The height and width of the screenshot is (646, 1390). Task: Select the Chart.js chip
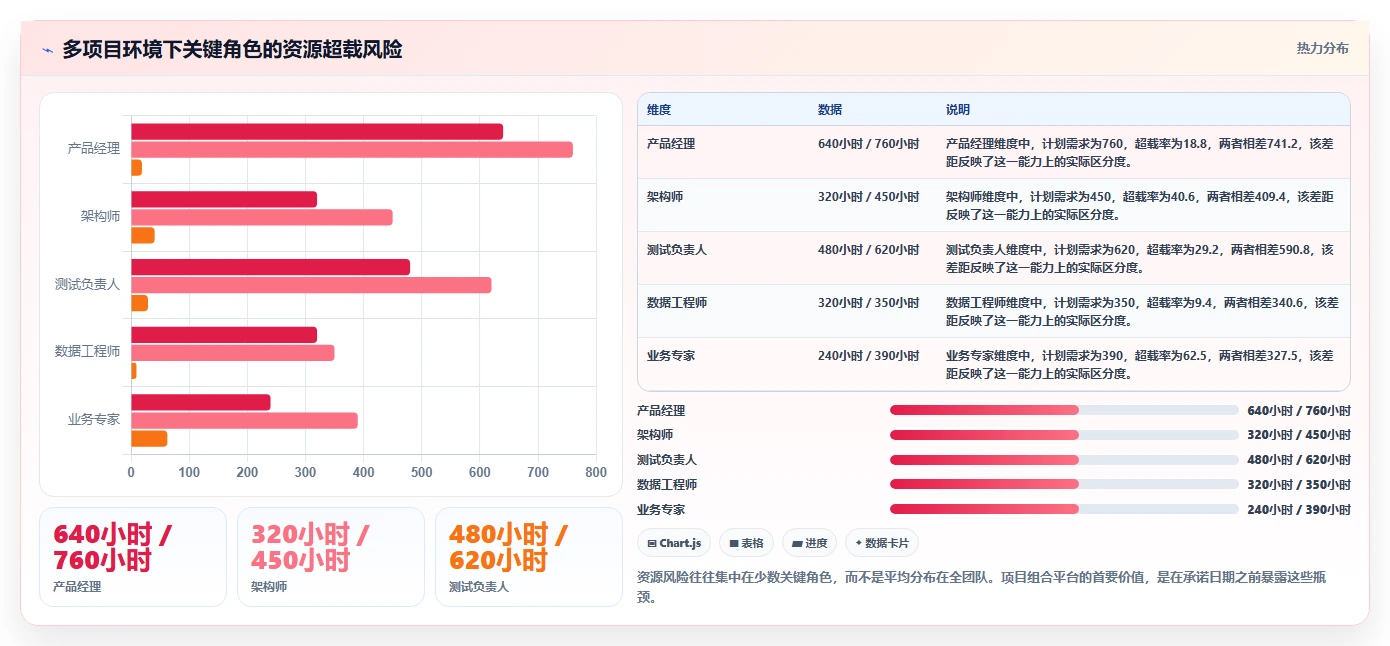674,543
